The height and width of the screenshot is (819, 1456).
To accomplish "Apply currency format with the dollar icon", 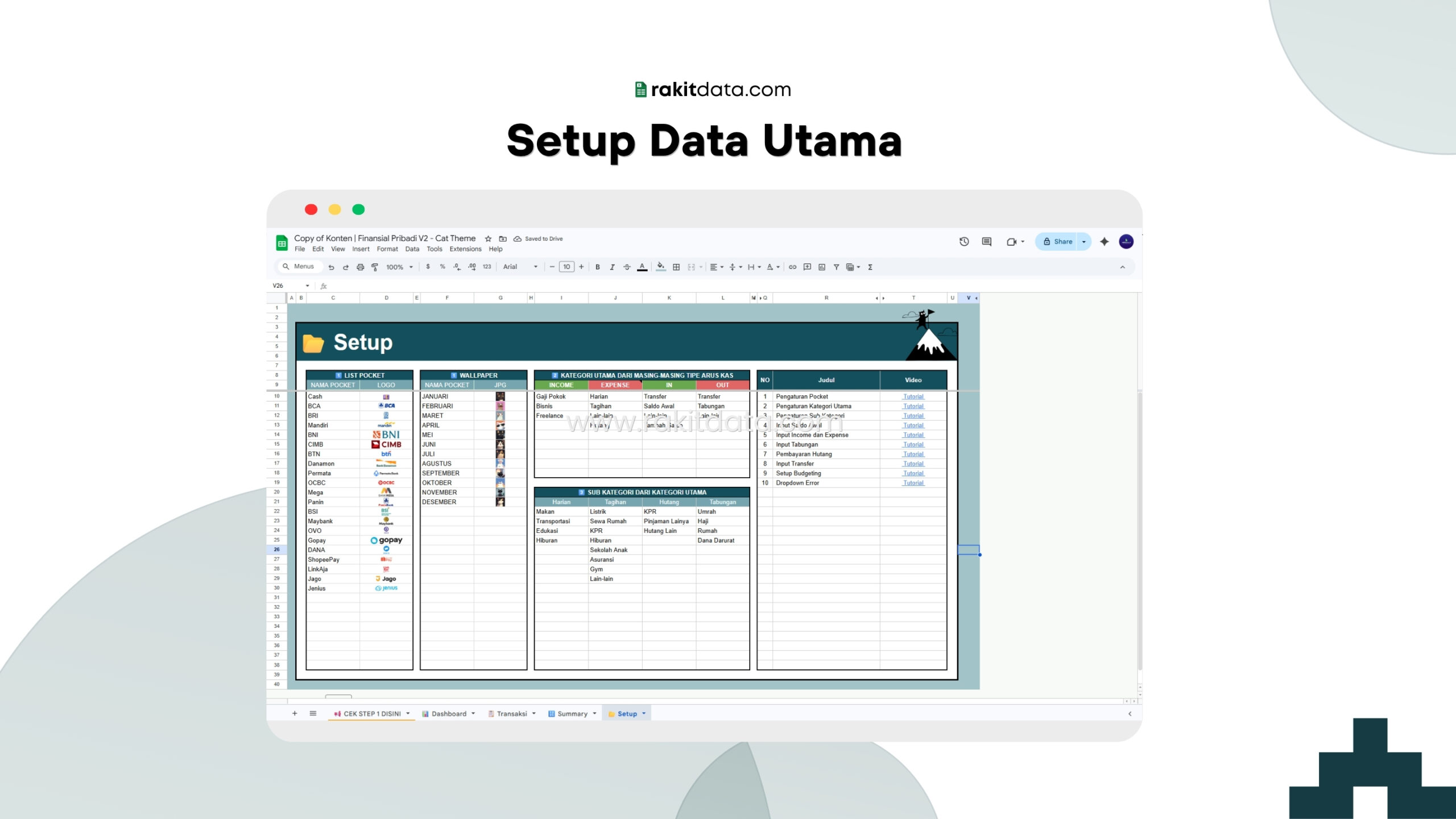I will tap(428, 267).
